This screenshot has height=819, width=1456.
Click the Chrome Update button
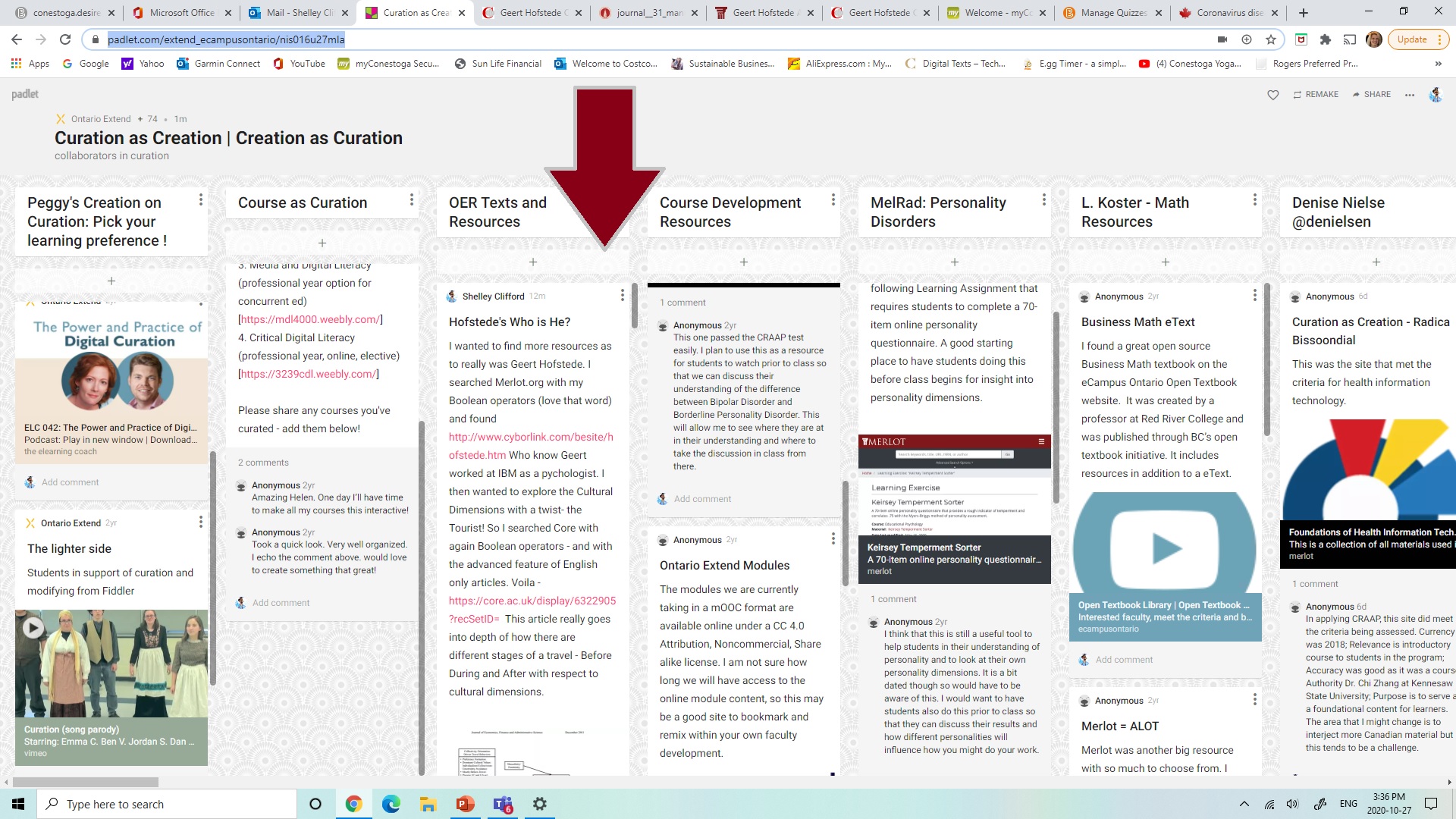[1417, 39]
